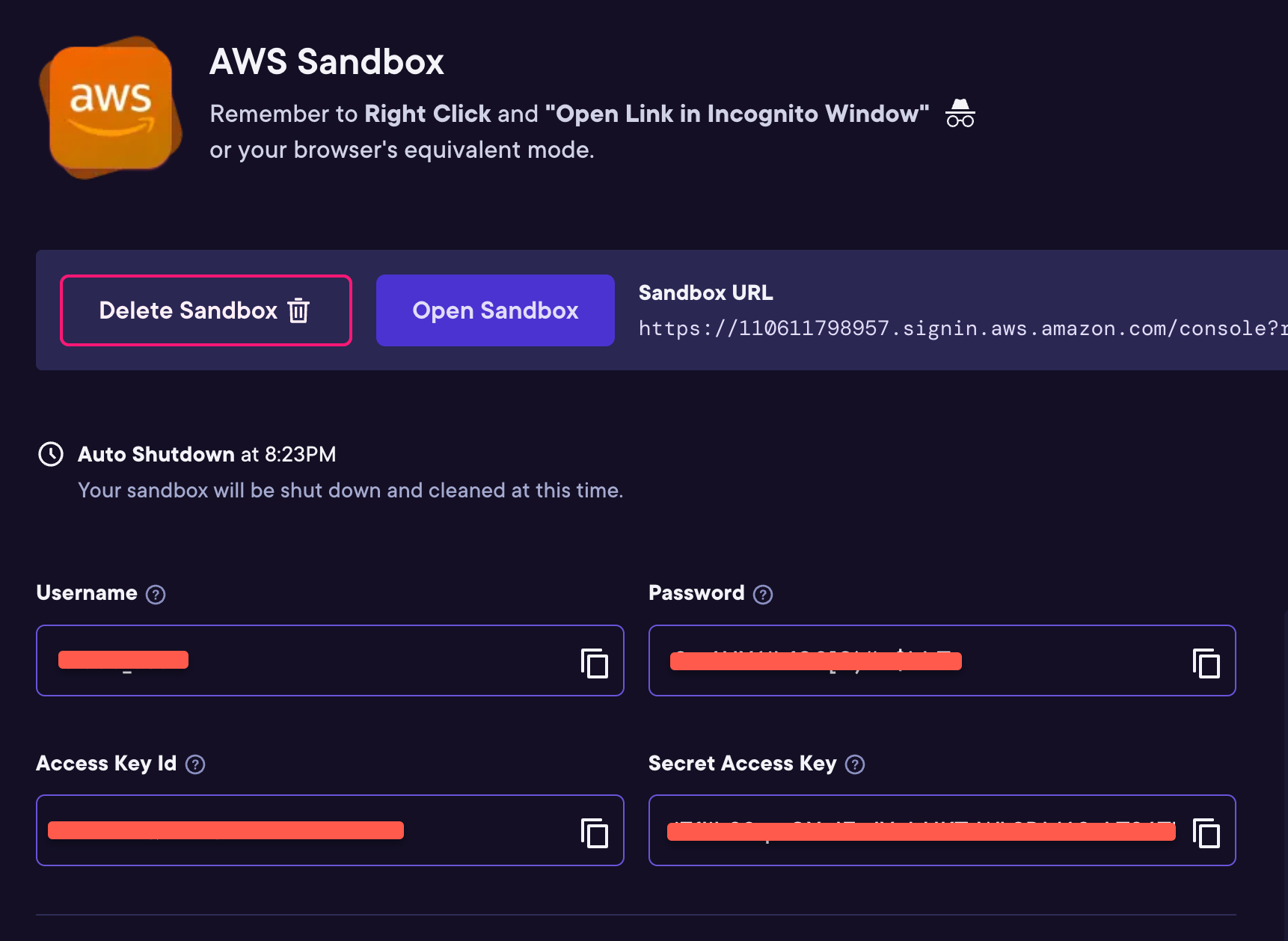Click the AWS Sandbox heading
Viewport: 1288px width, 941px height.
(x=327, y=61)
